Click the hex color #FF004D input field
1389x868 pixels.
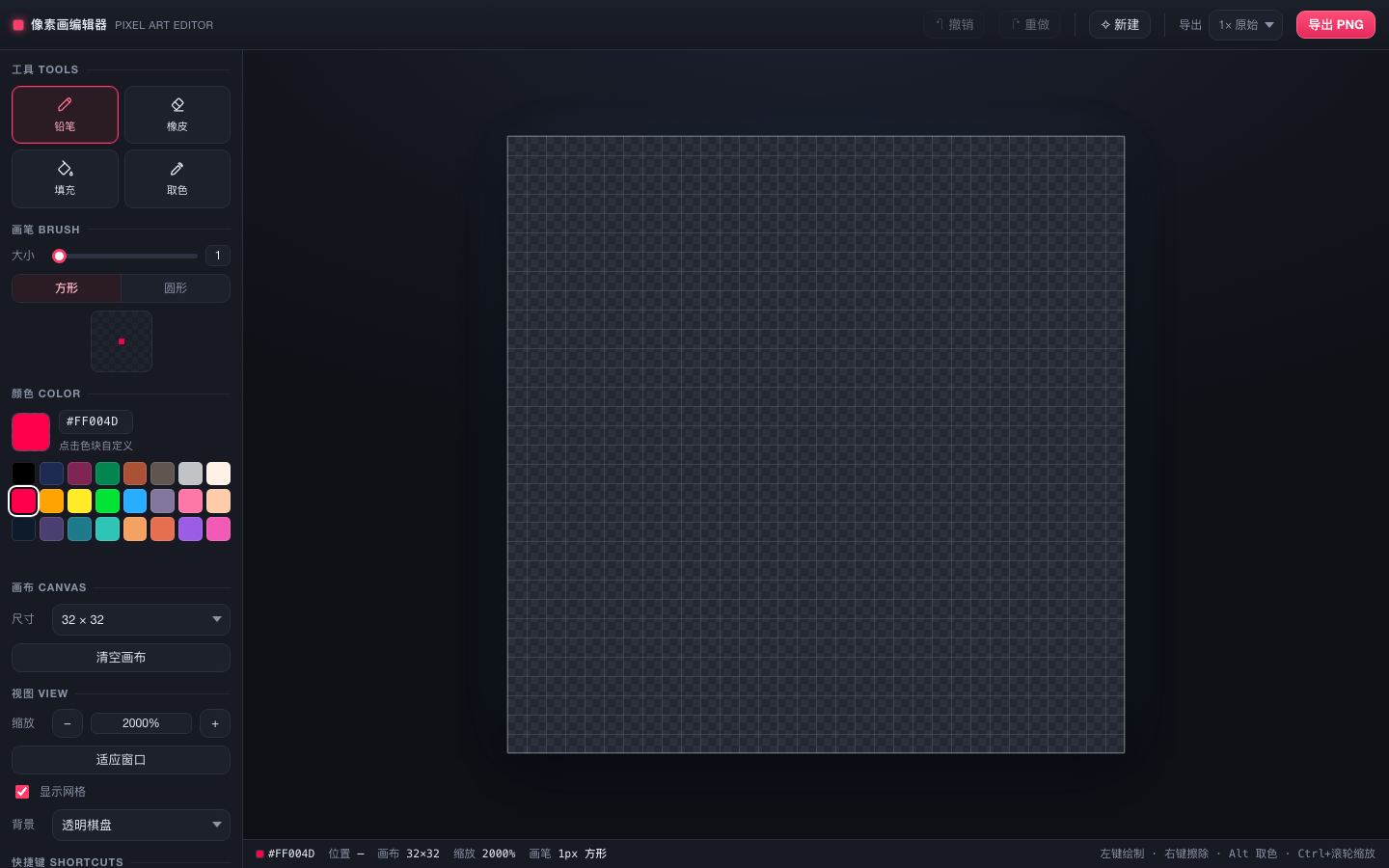[x=95, y=421]
